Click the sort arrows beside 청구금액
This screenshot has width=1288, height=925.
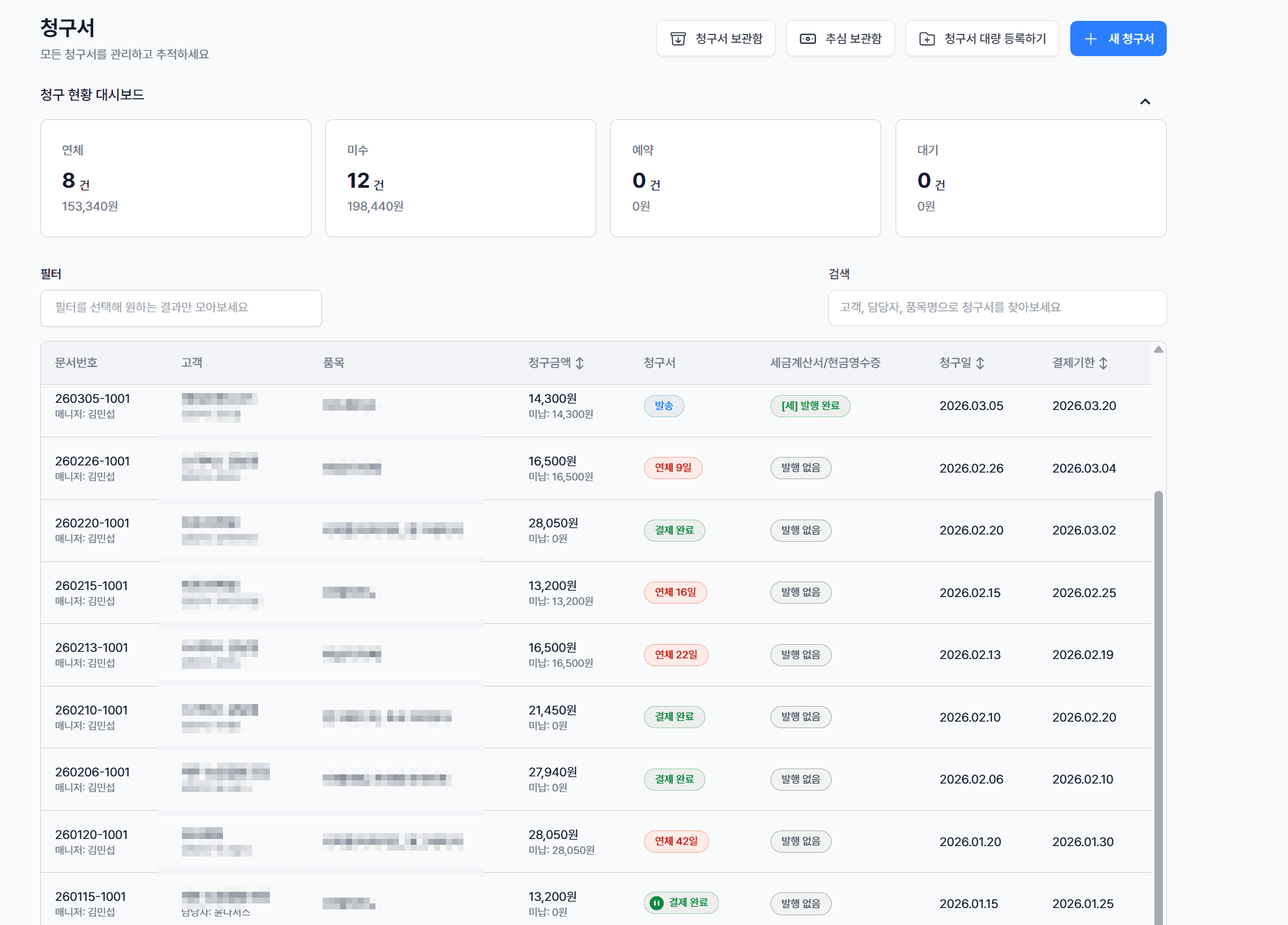point(579,363)
